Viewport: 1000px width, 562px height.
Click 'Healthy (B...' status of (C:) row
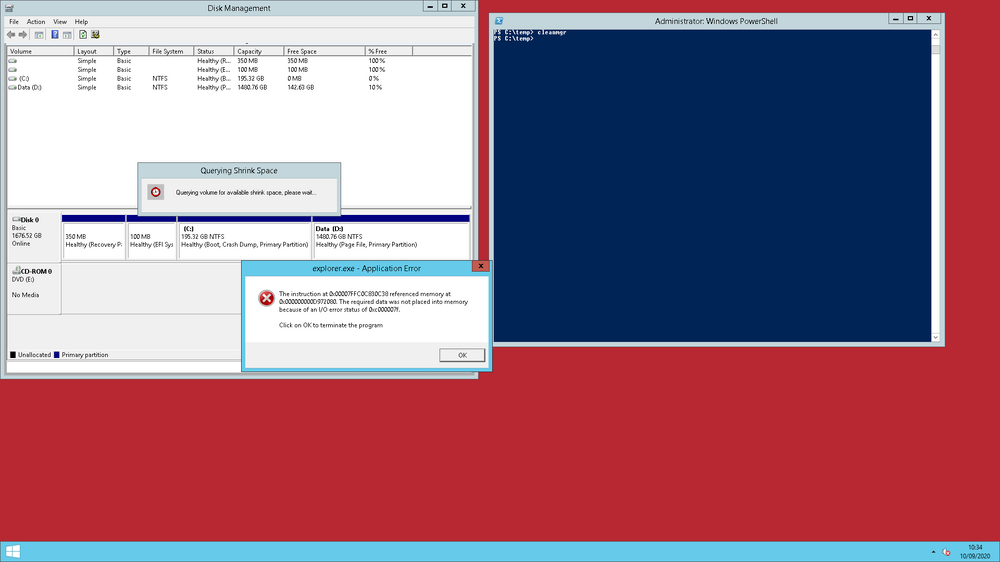coord(214,78)
